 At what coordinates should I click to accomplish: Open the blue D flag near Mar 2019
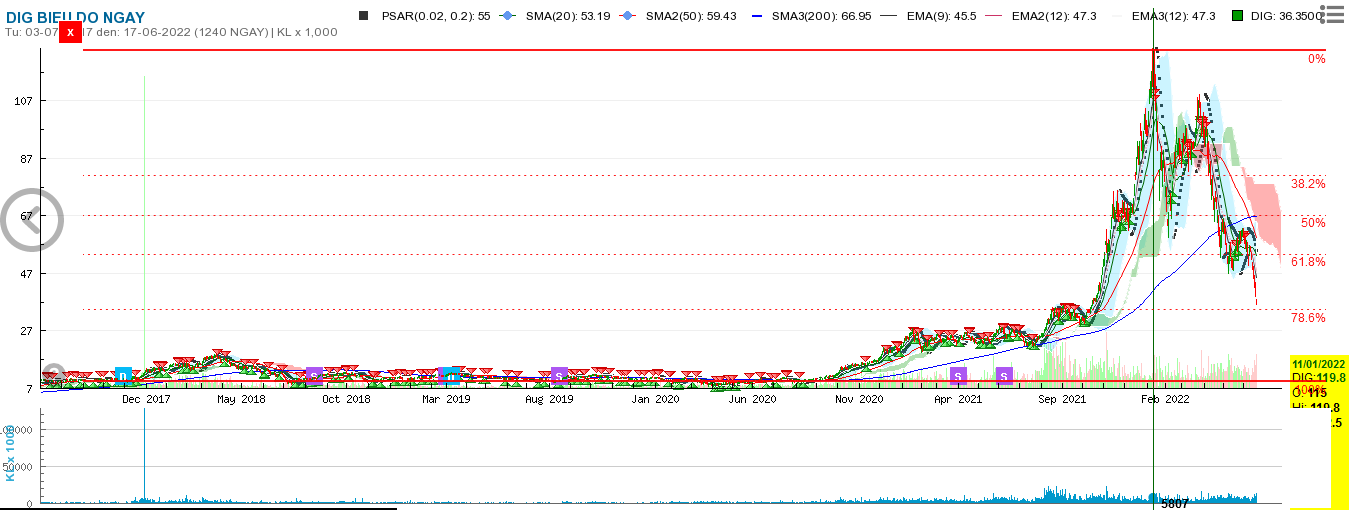click(x=451, y=376)
